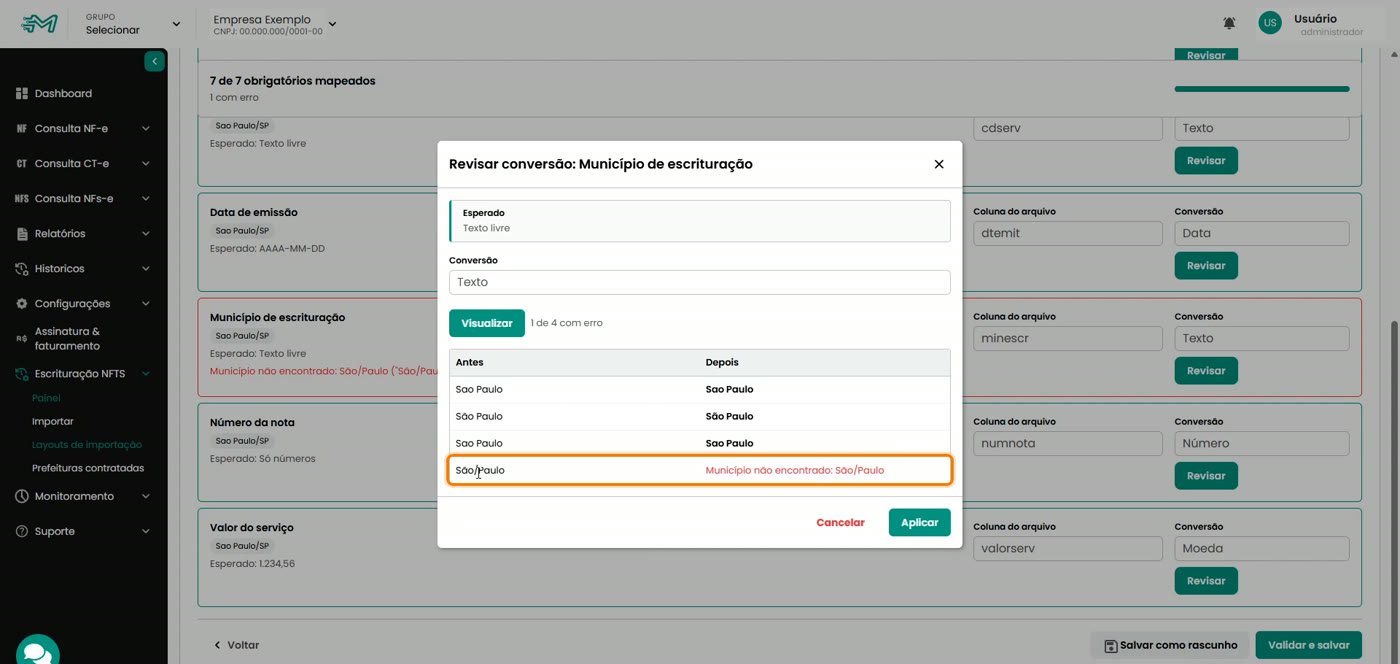Expand the Grupo Selecionar dropdown
Screen dimensions: 1400x664
(x=132, y=24)
